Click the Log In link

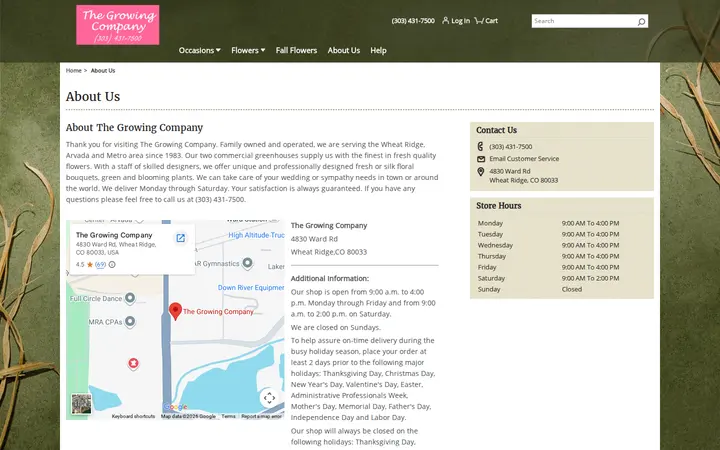point(460,21)
